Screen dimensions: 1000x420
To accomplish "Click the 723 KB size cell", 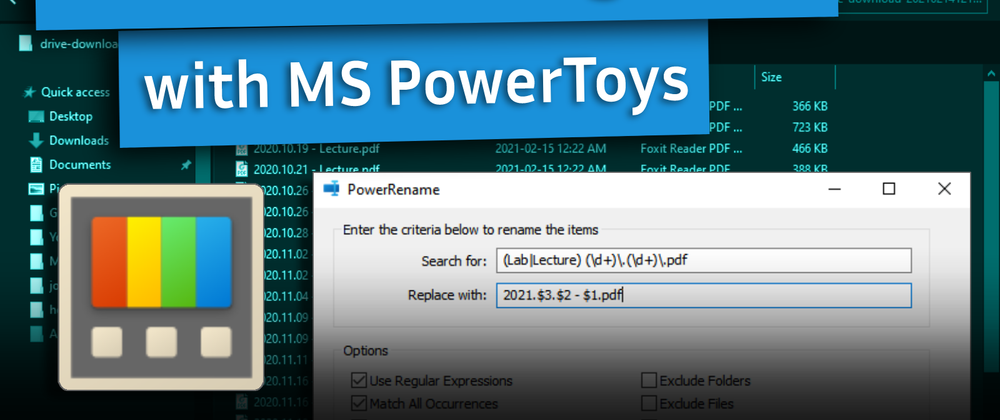I will [x=809, y=127].
